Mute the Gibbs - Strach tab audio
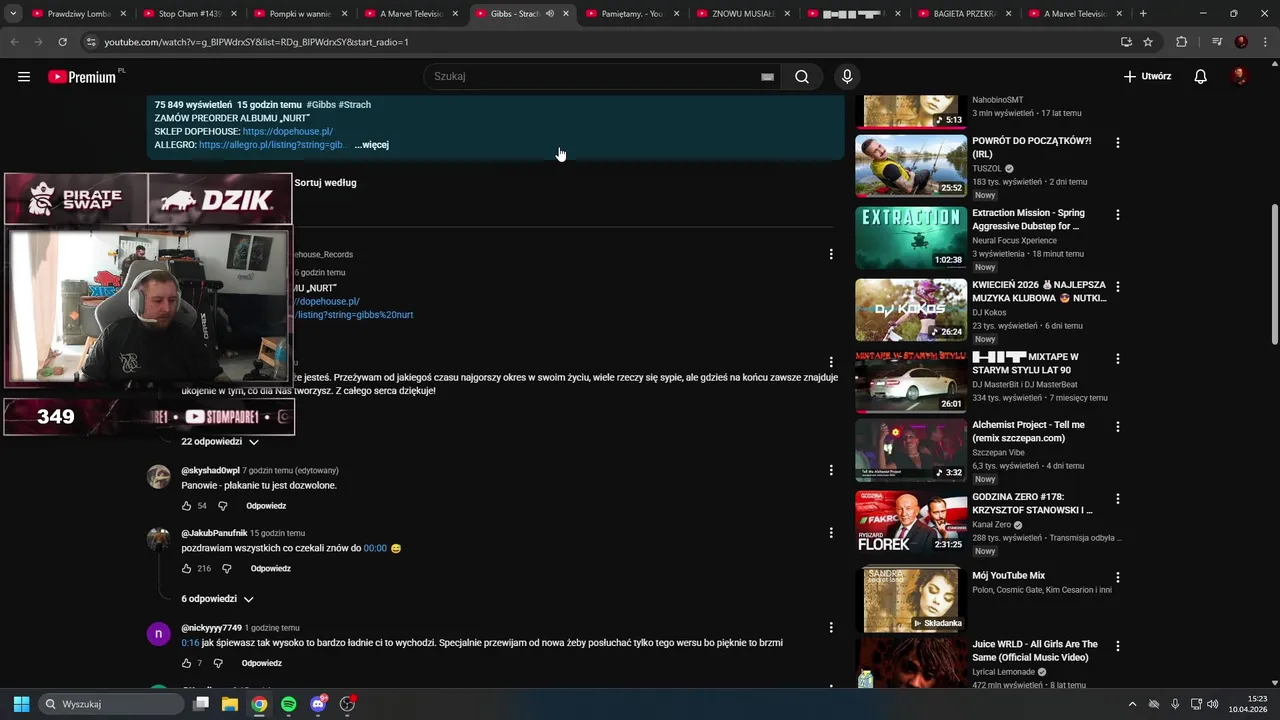The image size is (1280, 720). [549, 14]
